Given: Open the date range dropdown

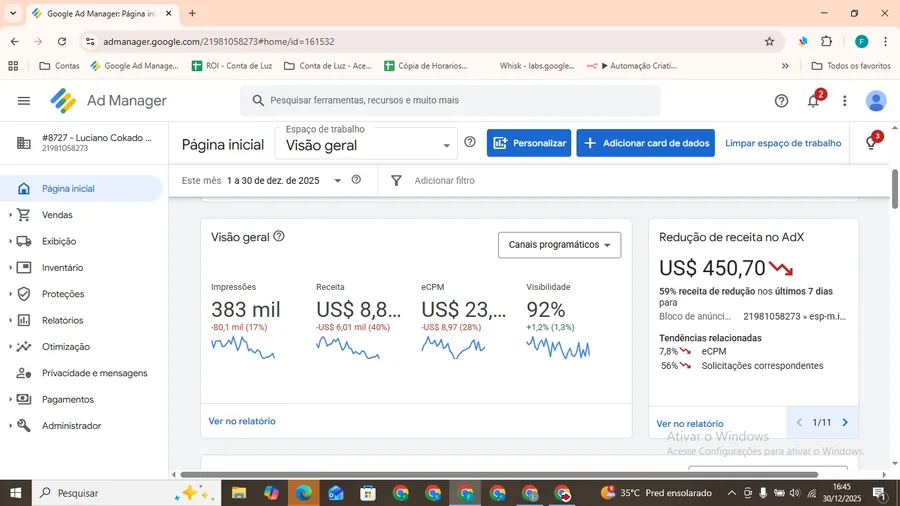Looking at the screenshot, I should coord(338,181).
